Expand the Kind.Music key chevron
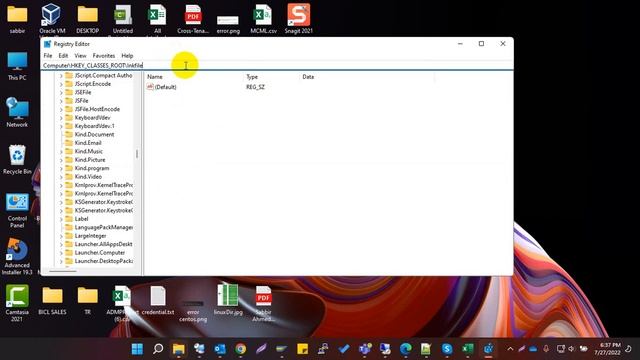 61,151
